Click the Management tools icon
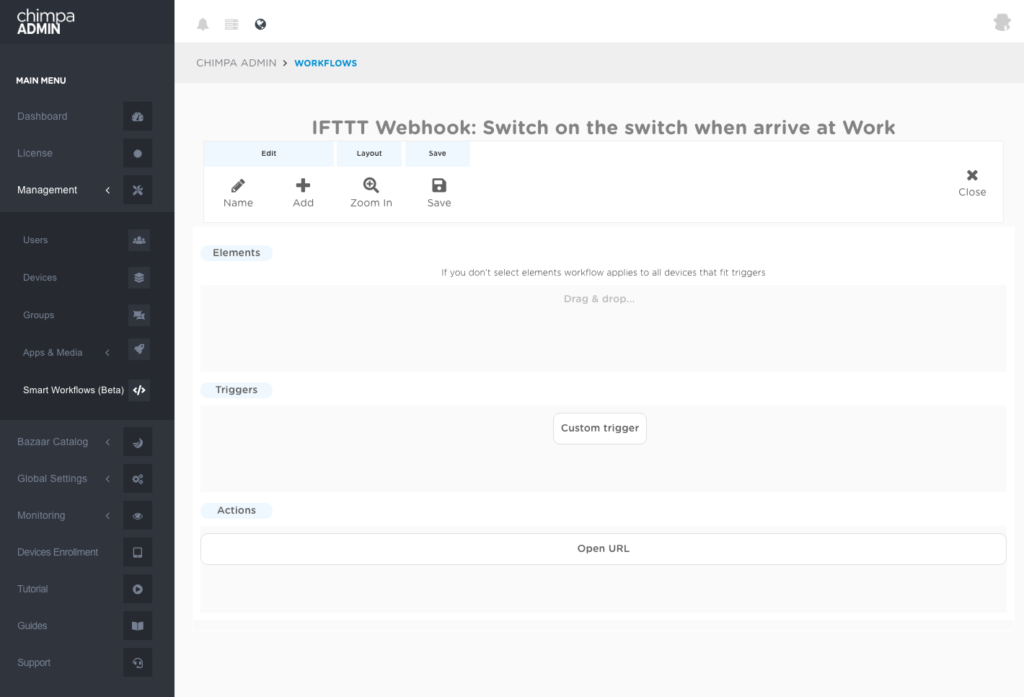Screen dimensions: 1024x697 (137, 190)
